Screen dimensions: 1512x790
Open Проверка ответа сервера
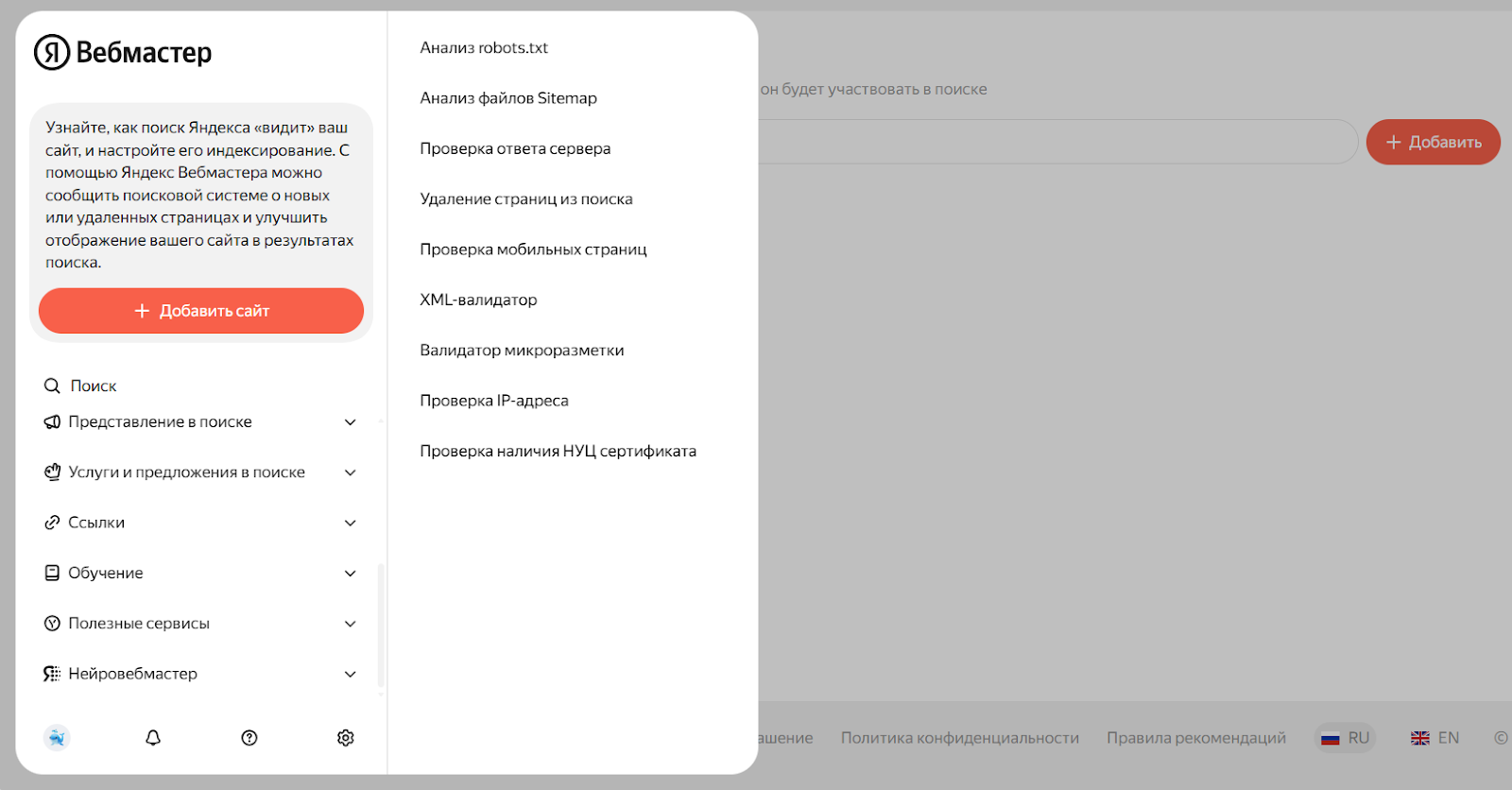tap(515, 148)
